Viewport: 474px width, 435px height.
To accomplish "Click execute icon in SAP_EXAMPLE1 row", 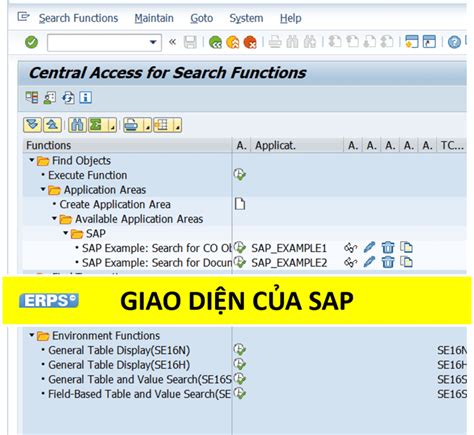I will click(240, 248).
